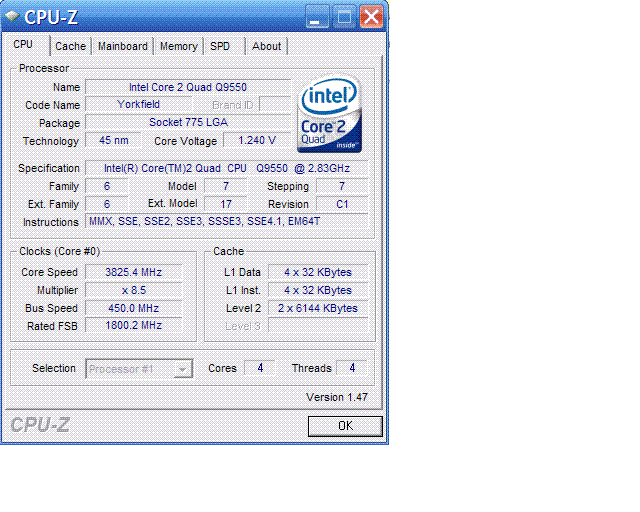Click the Level 2 value 2 x 6144 KBytes
Image resolution: width=640 pixels, height=512 pixels.
pyautogui.click(x=318, y=308)
